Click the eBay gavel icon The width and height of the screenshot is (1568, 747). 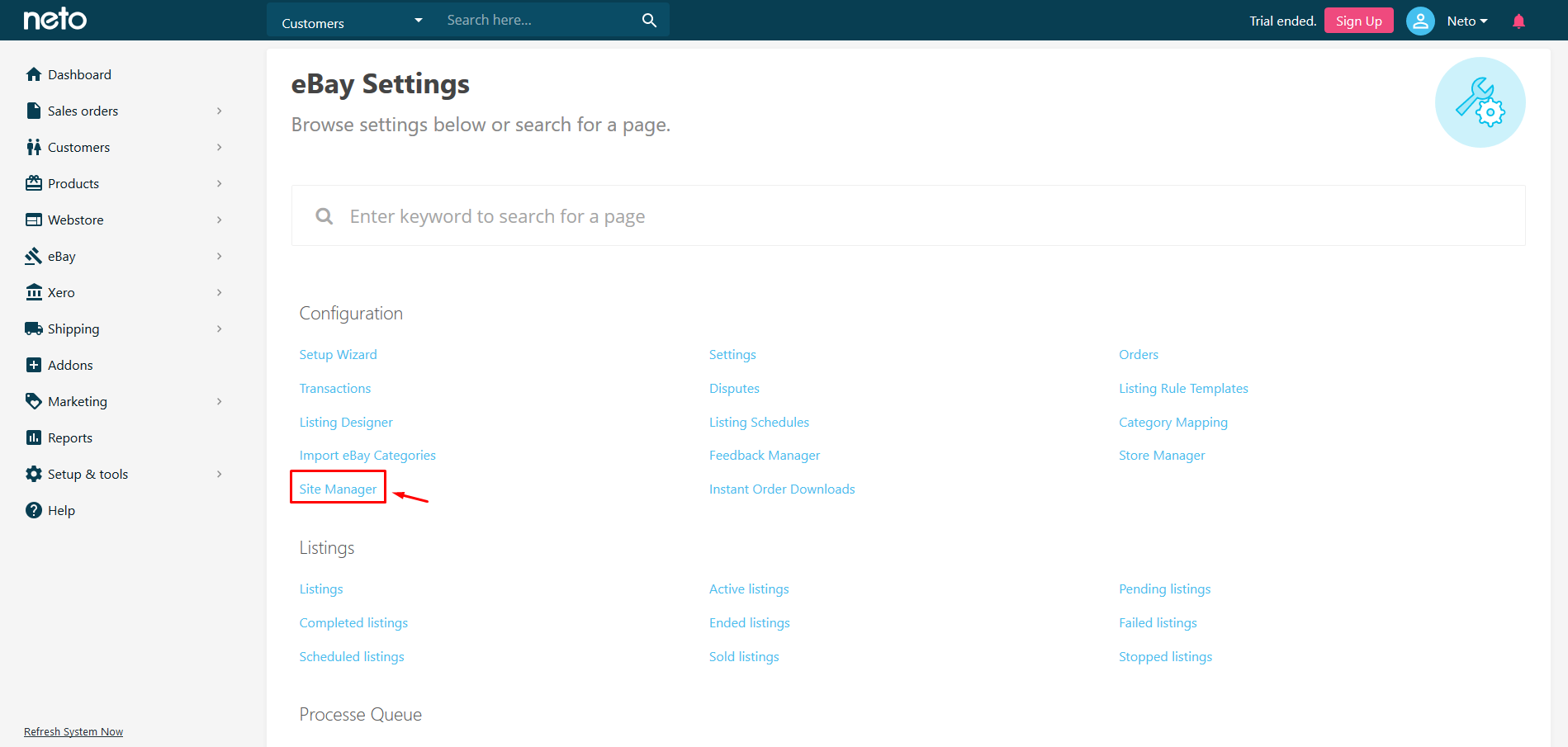(34, 256)
